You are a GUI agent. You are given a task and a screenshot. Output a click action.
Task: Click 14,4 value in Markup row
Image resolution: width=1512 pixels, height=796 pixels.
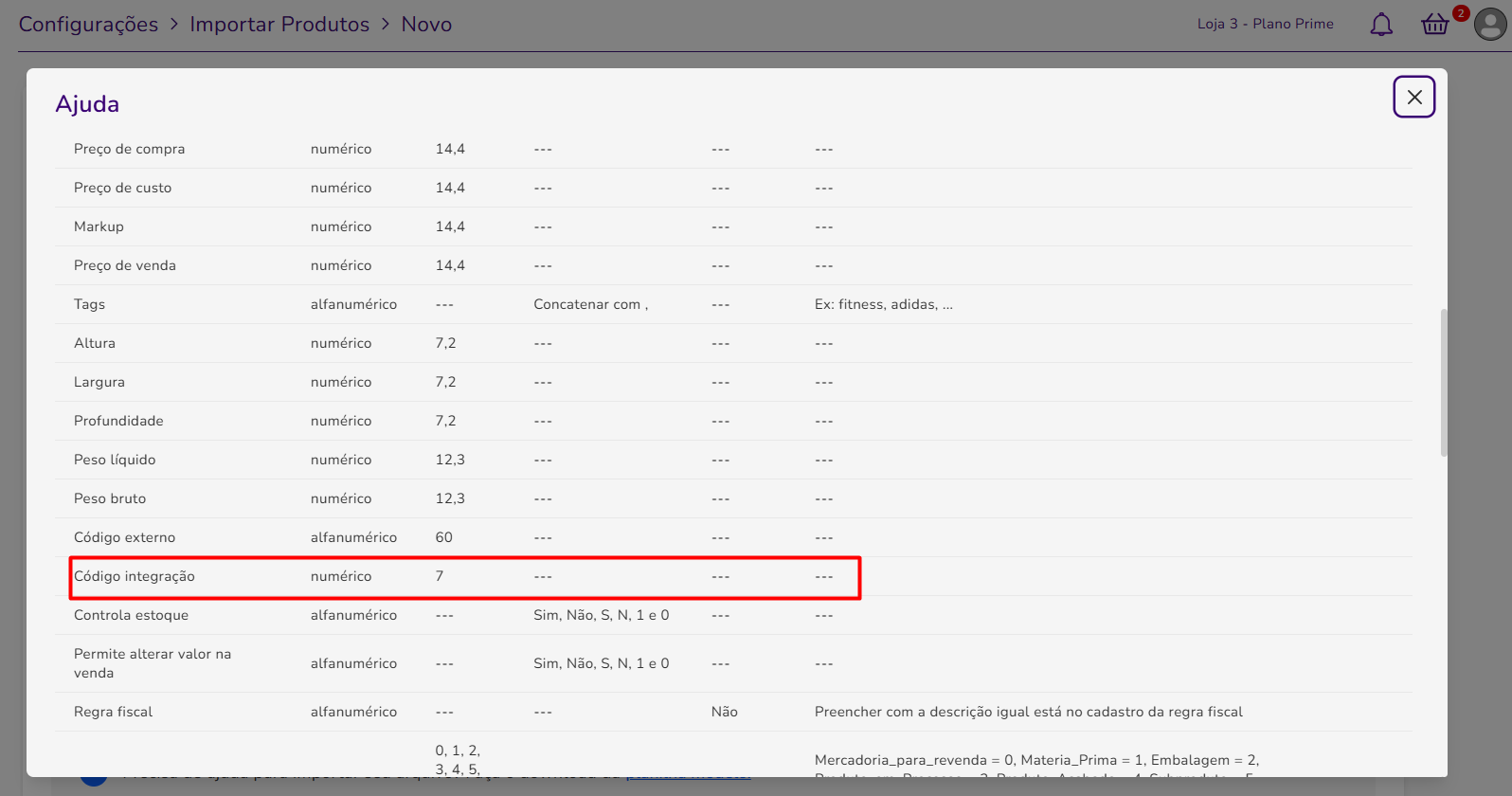point(450,226)
